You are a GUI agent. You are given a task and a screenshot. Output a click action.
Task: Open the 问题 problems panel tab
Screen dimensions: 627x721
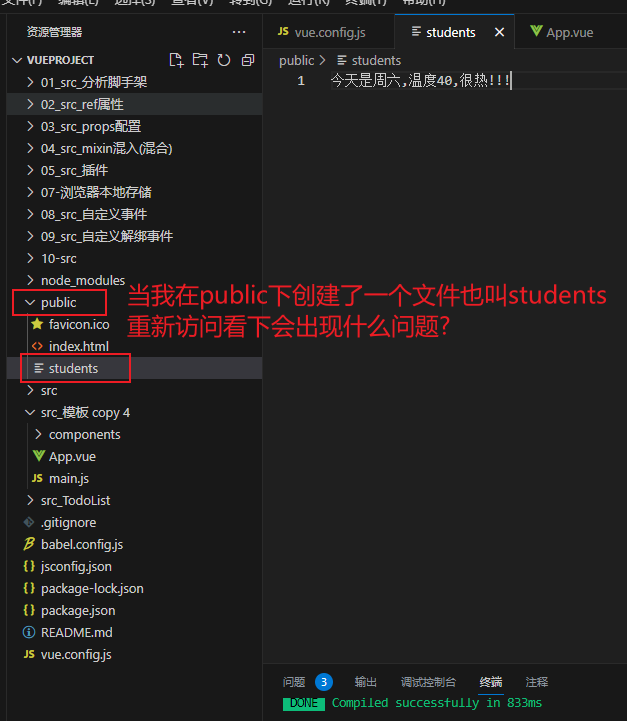[294, 682]
